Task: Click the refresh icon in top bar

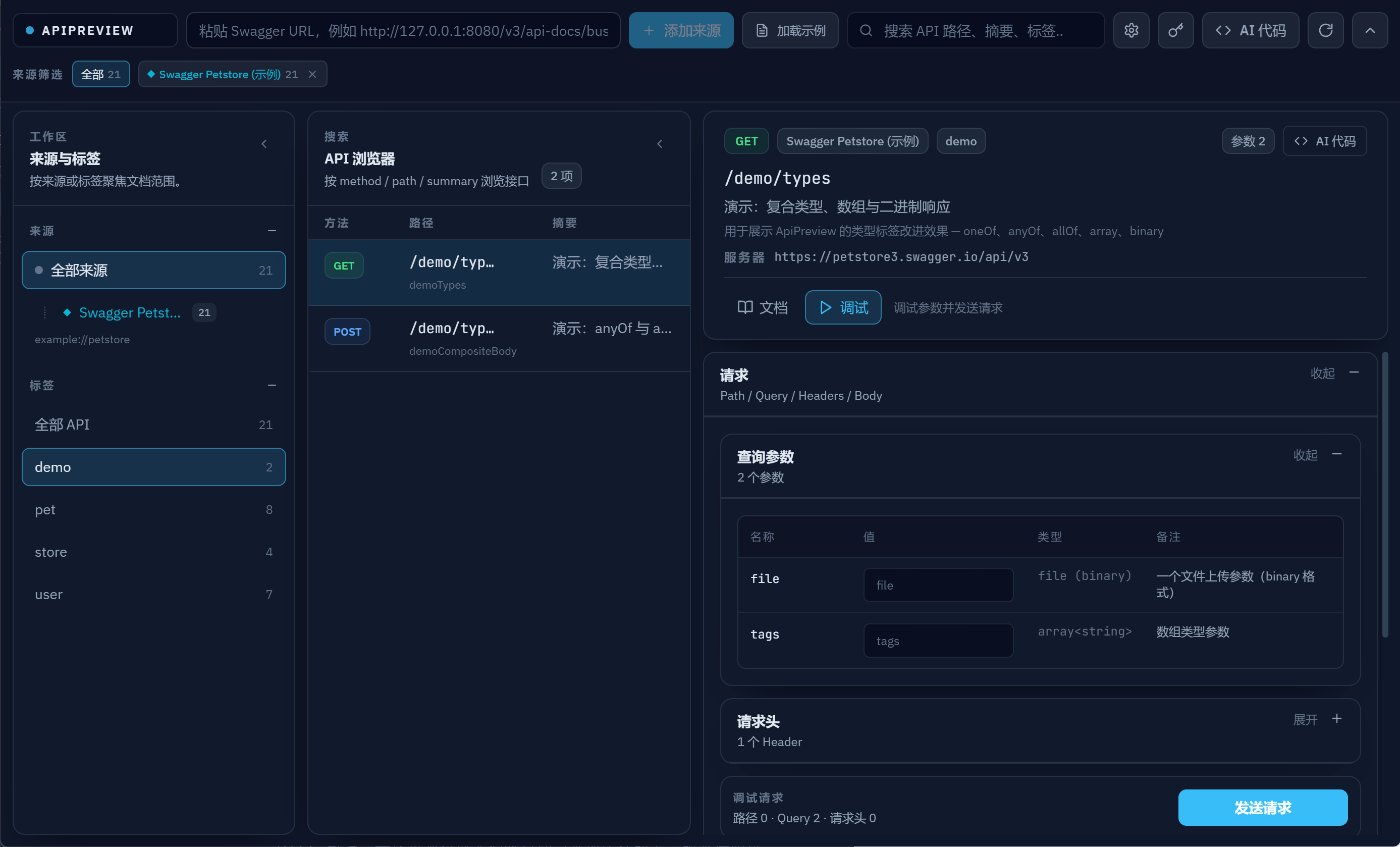Action: tap(1326, 31)
